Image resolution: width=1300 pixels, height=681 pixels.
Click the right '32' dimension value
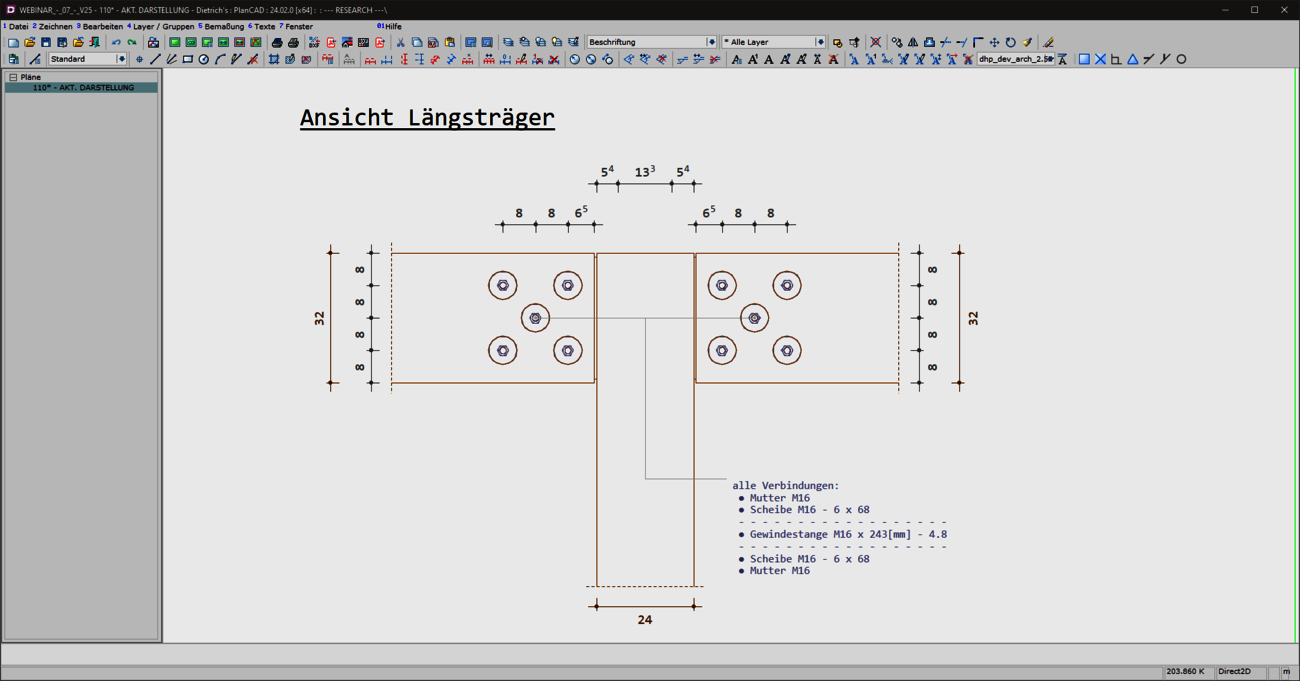point(973,318)
